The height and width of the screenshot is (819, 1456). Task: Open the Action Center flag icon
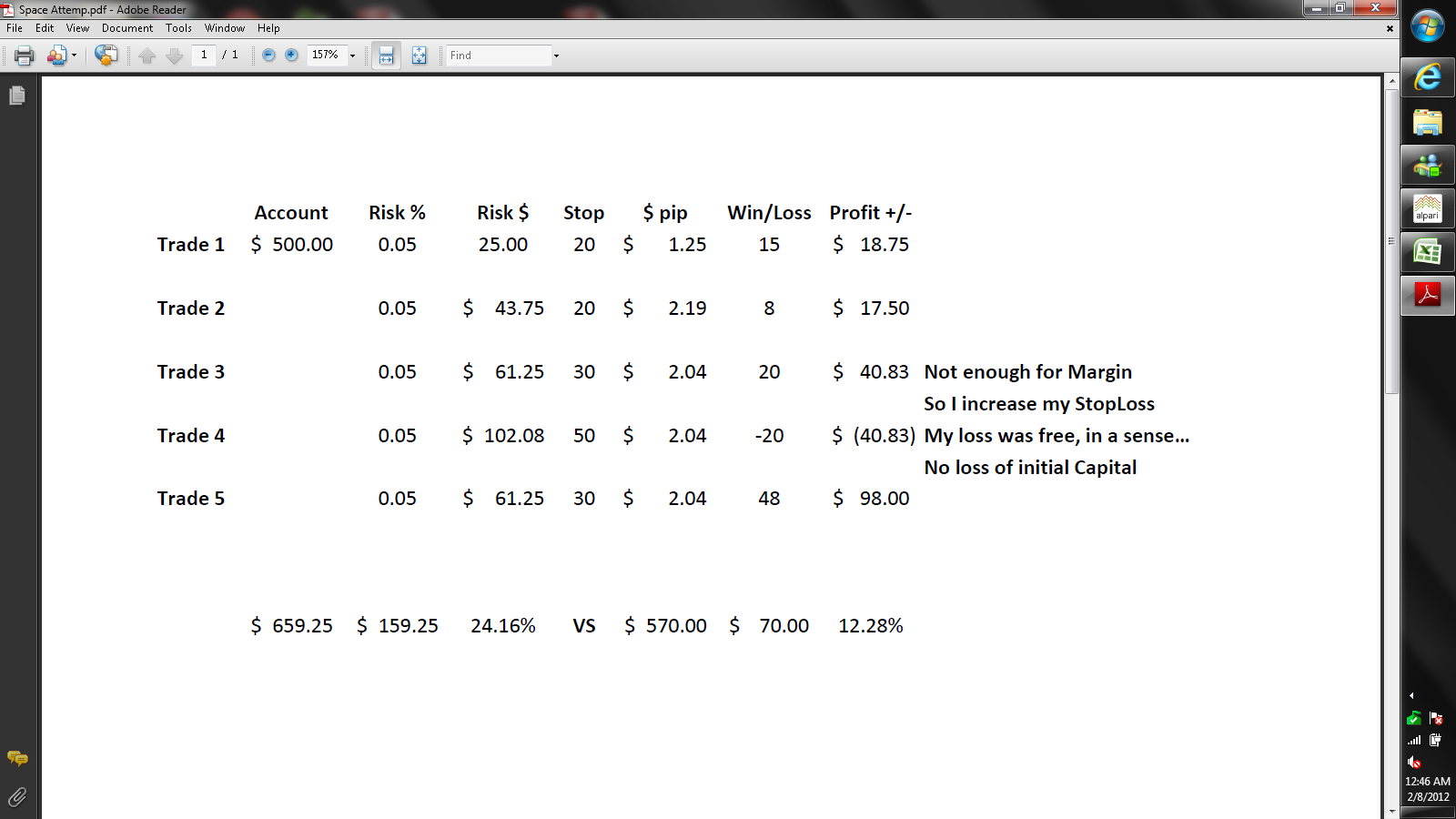(1436, 718)
